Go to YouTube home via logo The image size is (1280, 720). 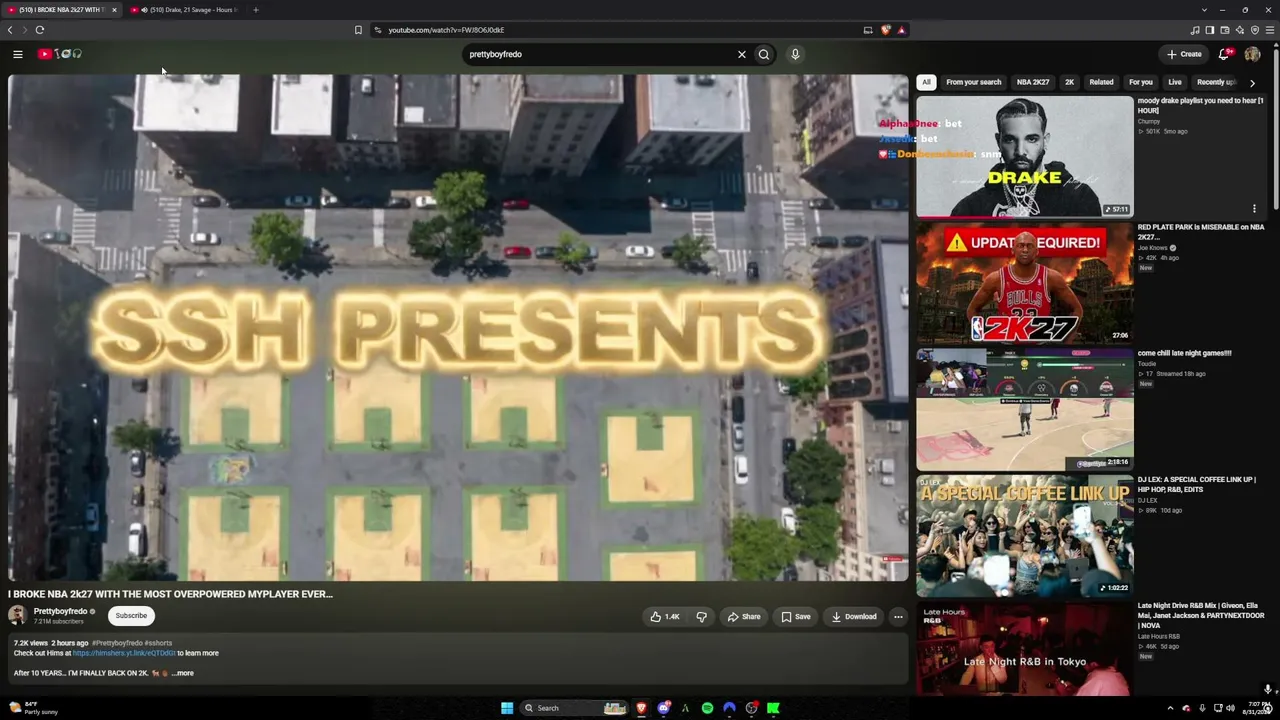(60, 54)
